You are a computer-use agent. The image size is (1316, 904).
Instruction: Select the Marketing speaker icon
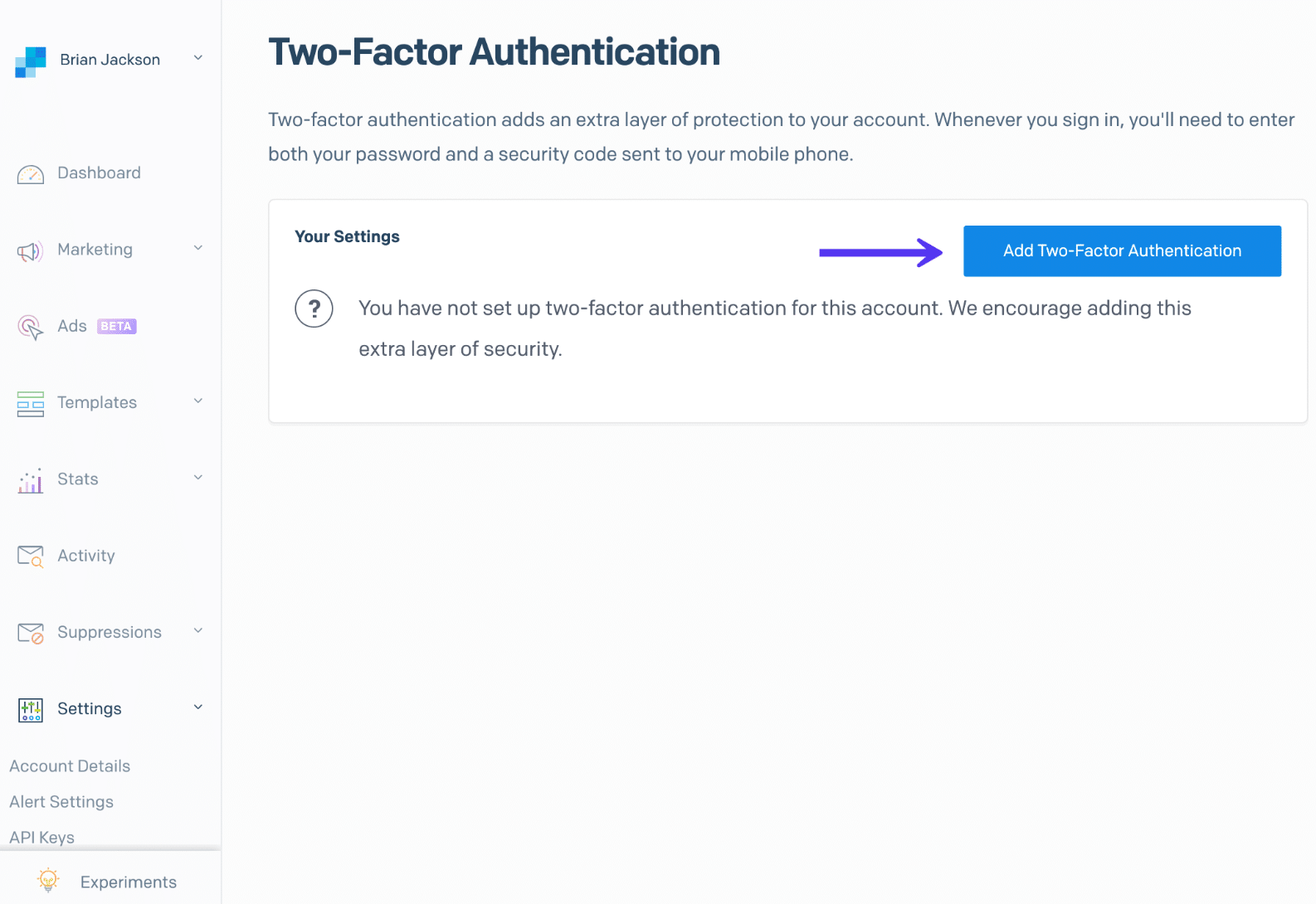click(x=30, y=250)
